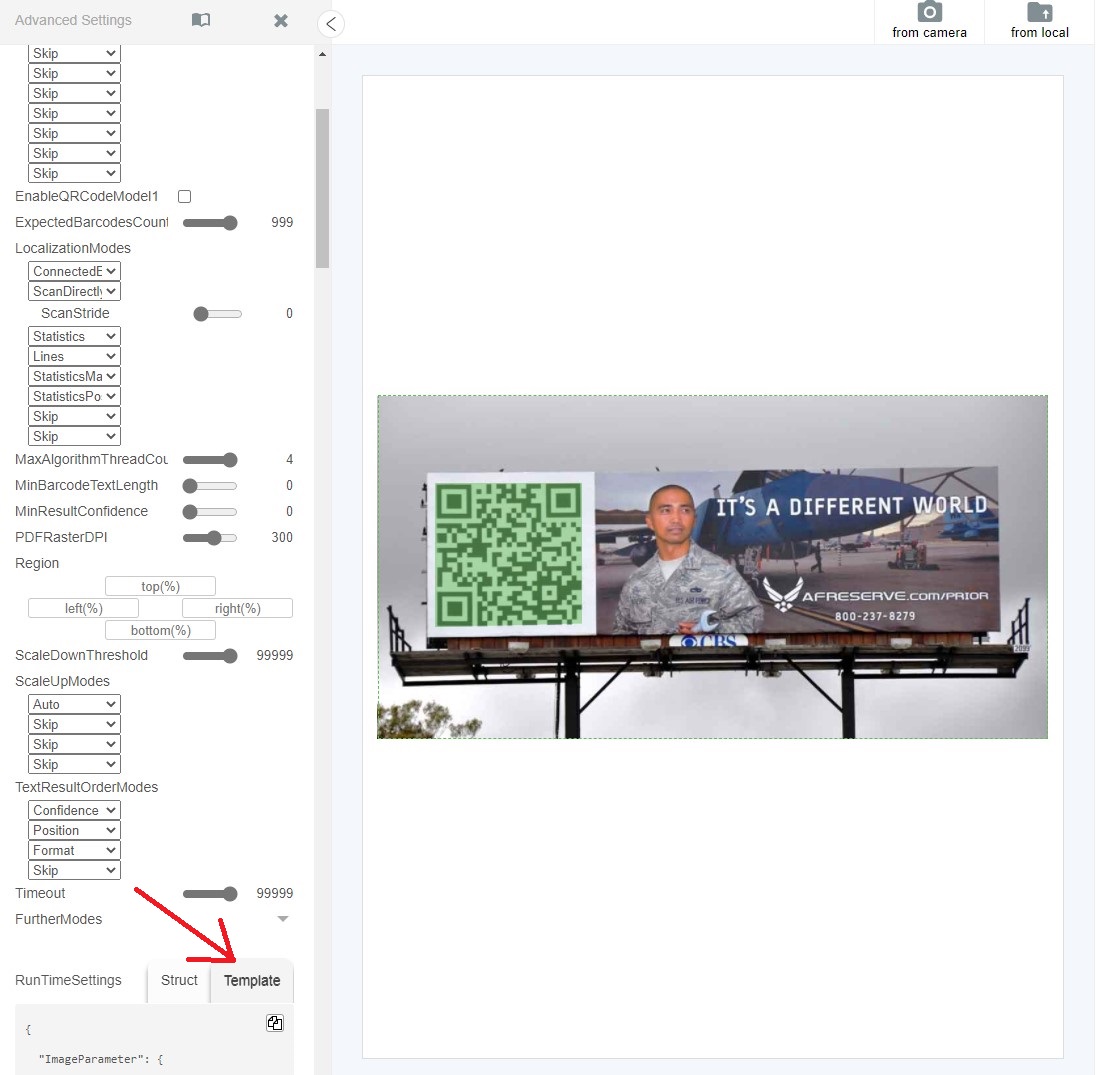Click the Region left(%) input field
This screenshot has width=1103, height=1075.
point(83,608)
